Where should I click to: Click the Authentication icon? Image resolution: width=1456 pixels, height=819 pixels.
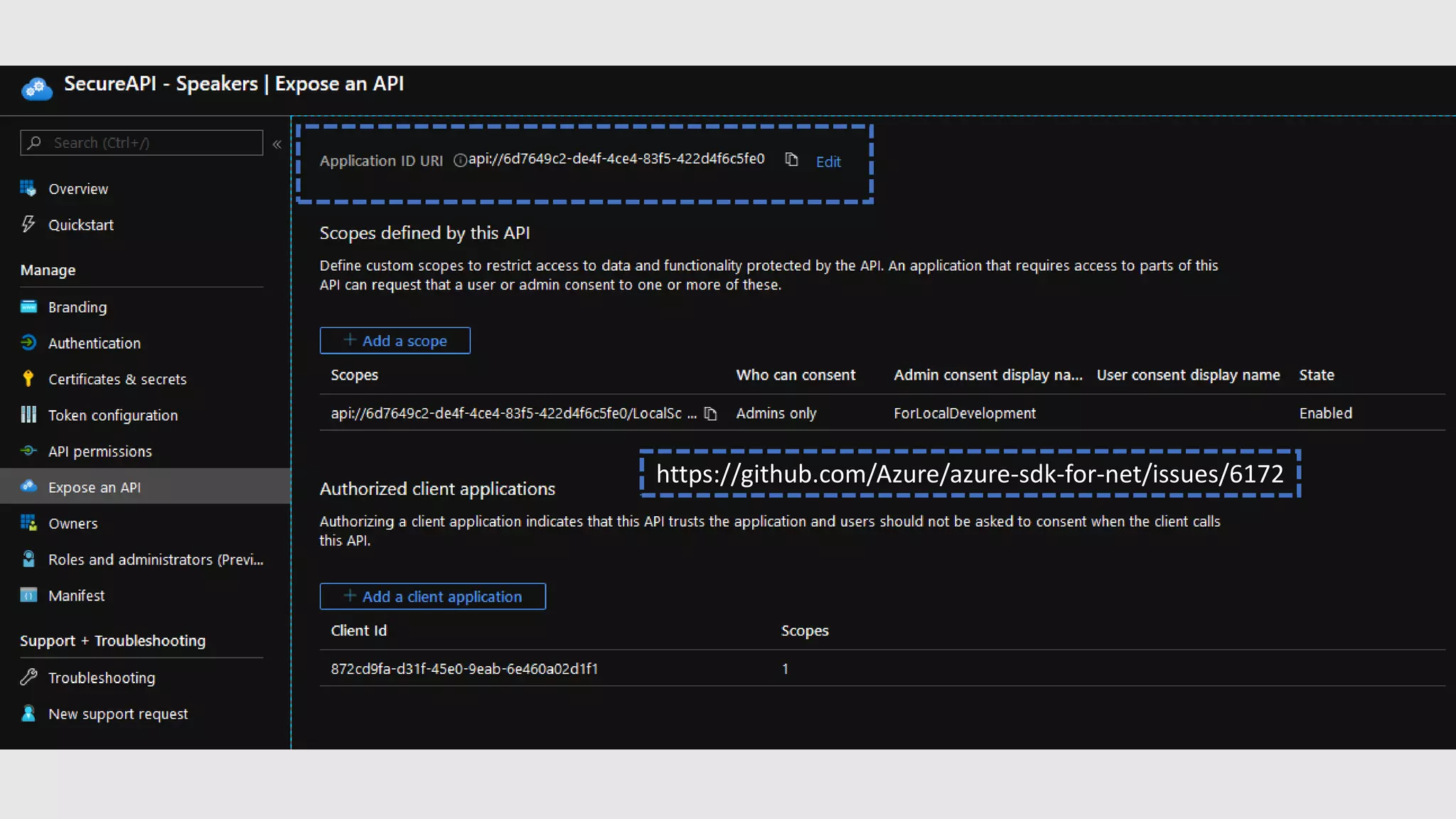click(x=28, y=343)
